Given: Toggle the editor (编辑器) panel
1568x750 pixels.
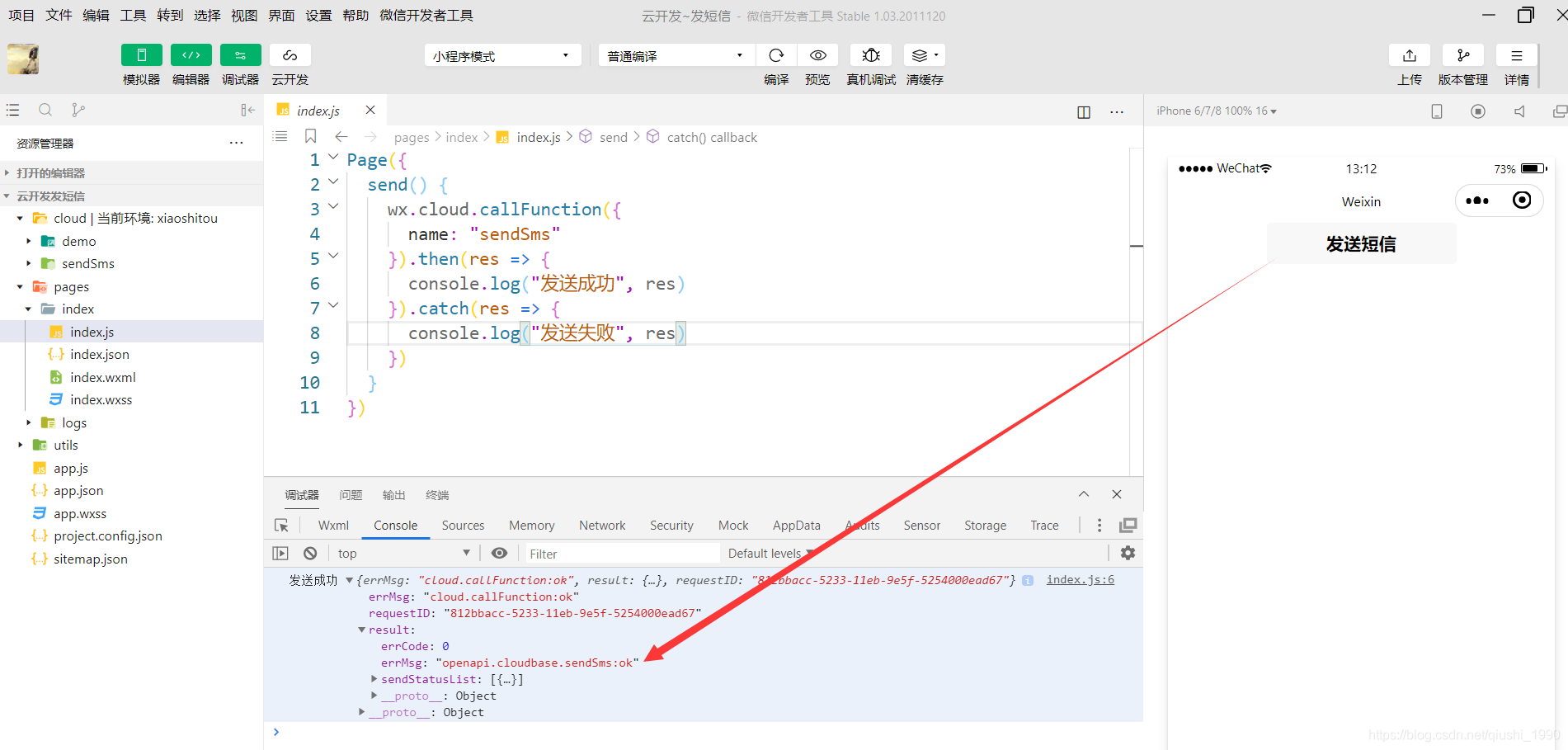Looking at the screenshot, I should 191,55.
